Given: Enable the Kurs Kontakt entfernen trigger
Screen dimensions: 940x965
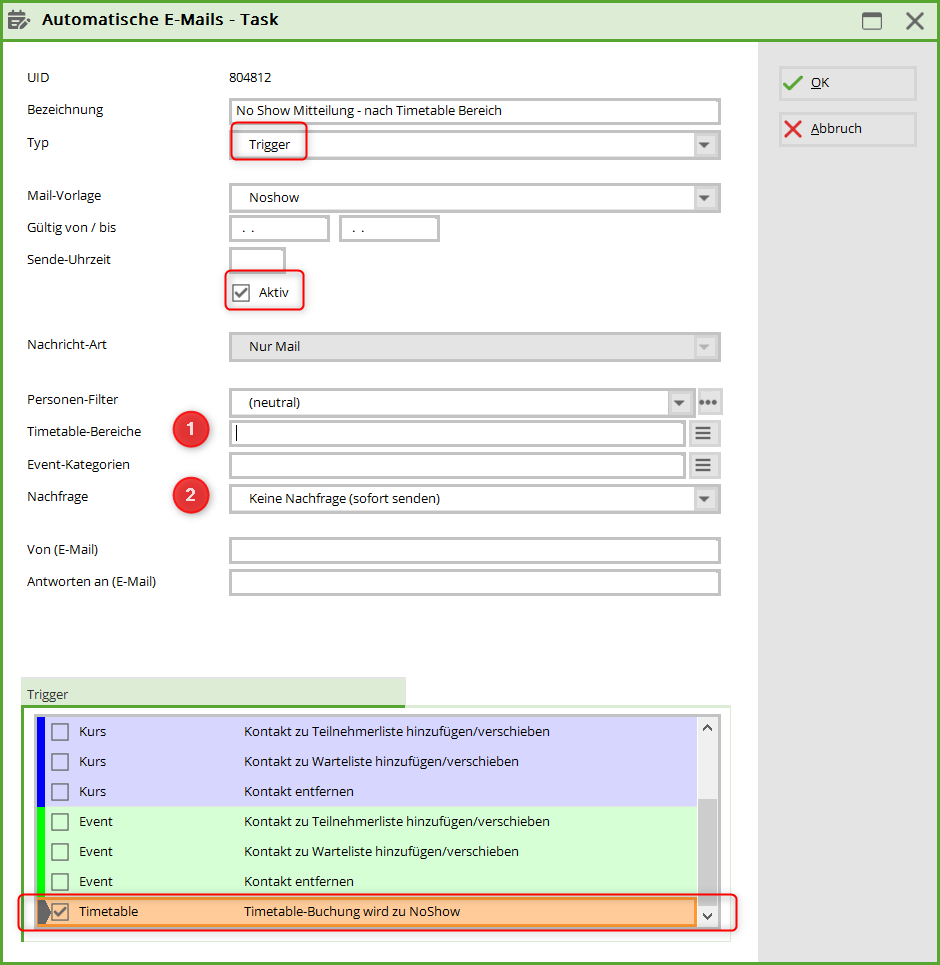Looking at the screenshot, I should (x=60, y=792).
